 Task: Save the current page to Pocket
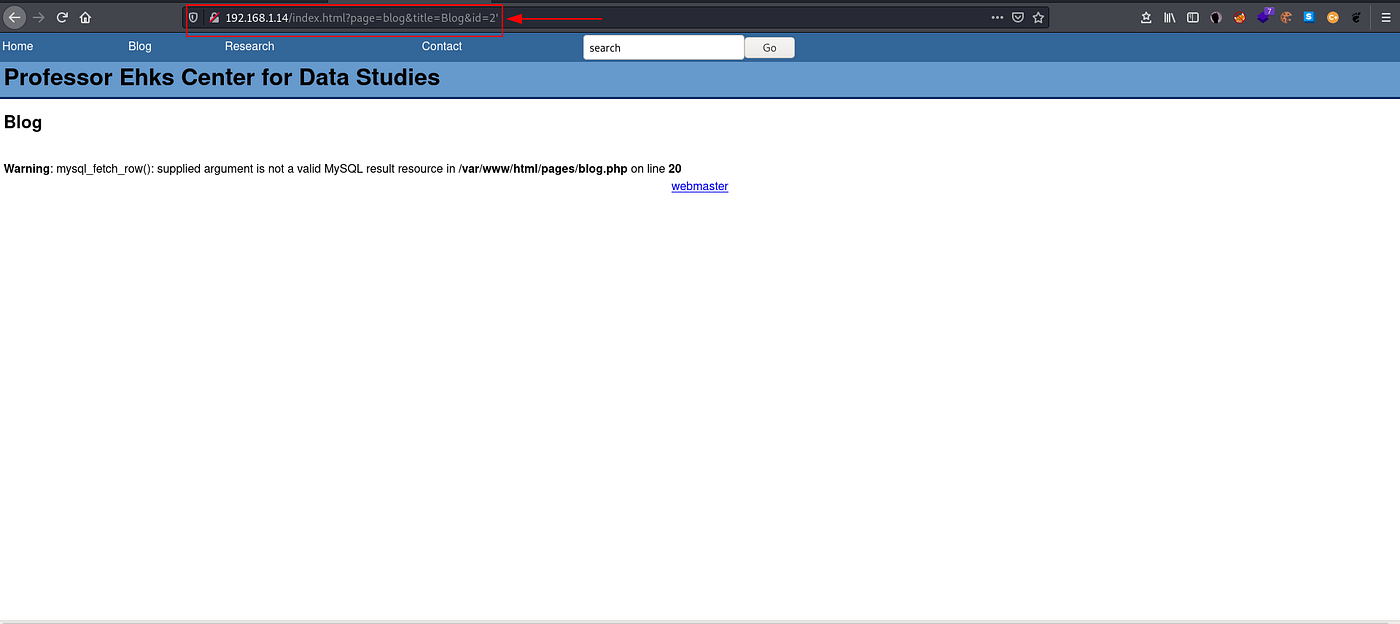click(1017, 17)
